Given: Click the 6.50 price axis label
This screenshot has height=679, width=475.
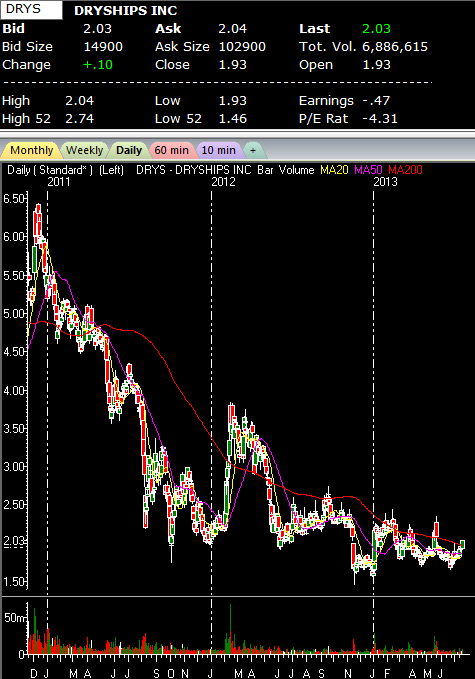Looking at the screenshot, I should [x=14, y=199].
